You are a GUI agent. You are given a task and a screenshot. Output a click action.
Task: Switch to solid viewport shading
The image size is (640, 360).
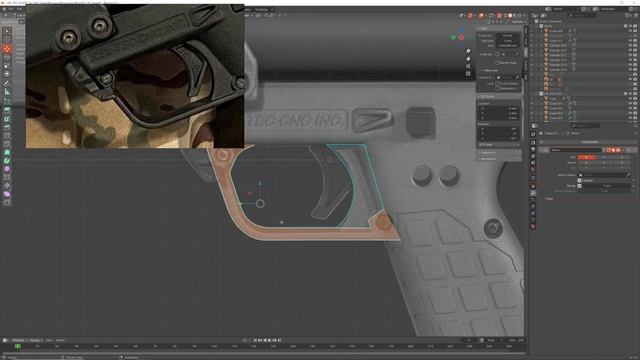click(510, 16)
